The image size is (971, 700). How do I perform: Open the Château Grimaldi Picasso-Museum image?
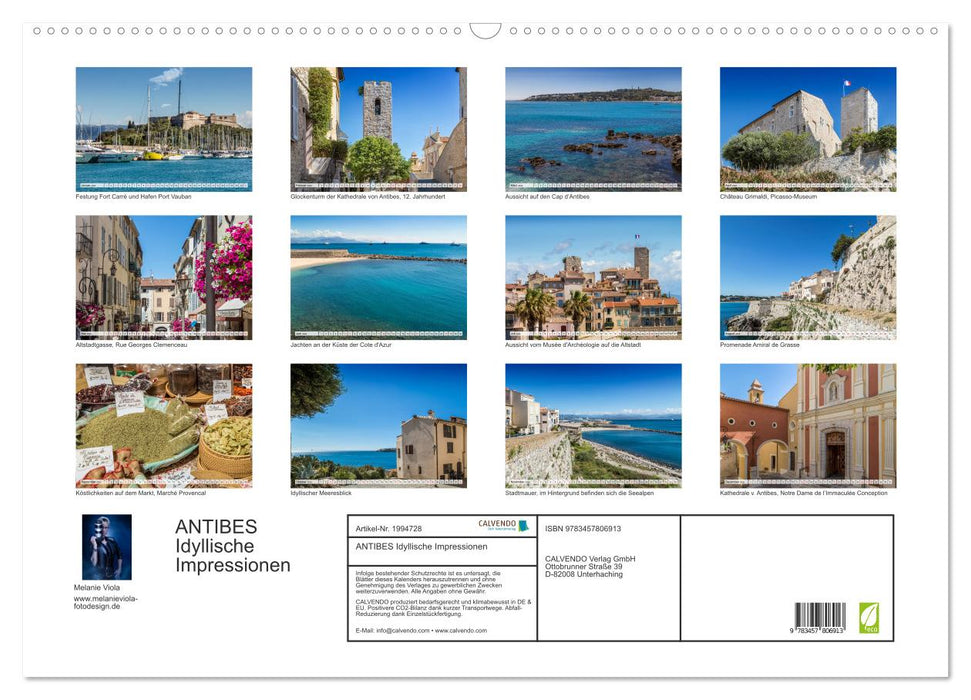pyautogui.click(x=807, y=128)
